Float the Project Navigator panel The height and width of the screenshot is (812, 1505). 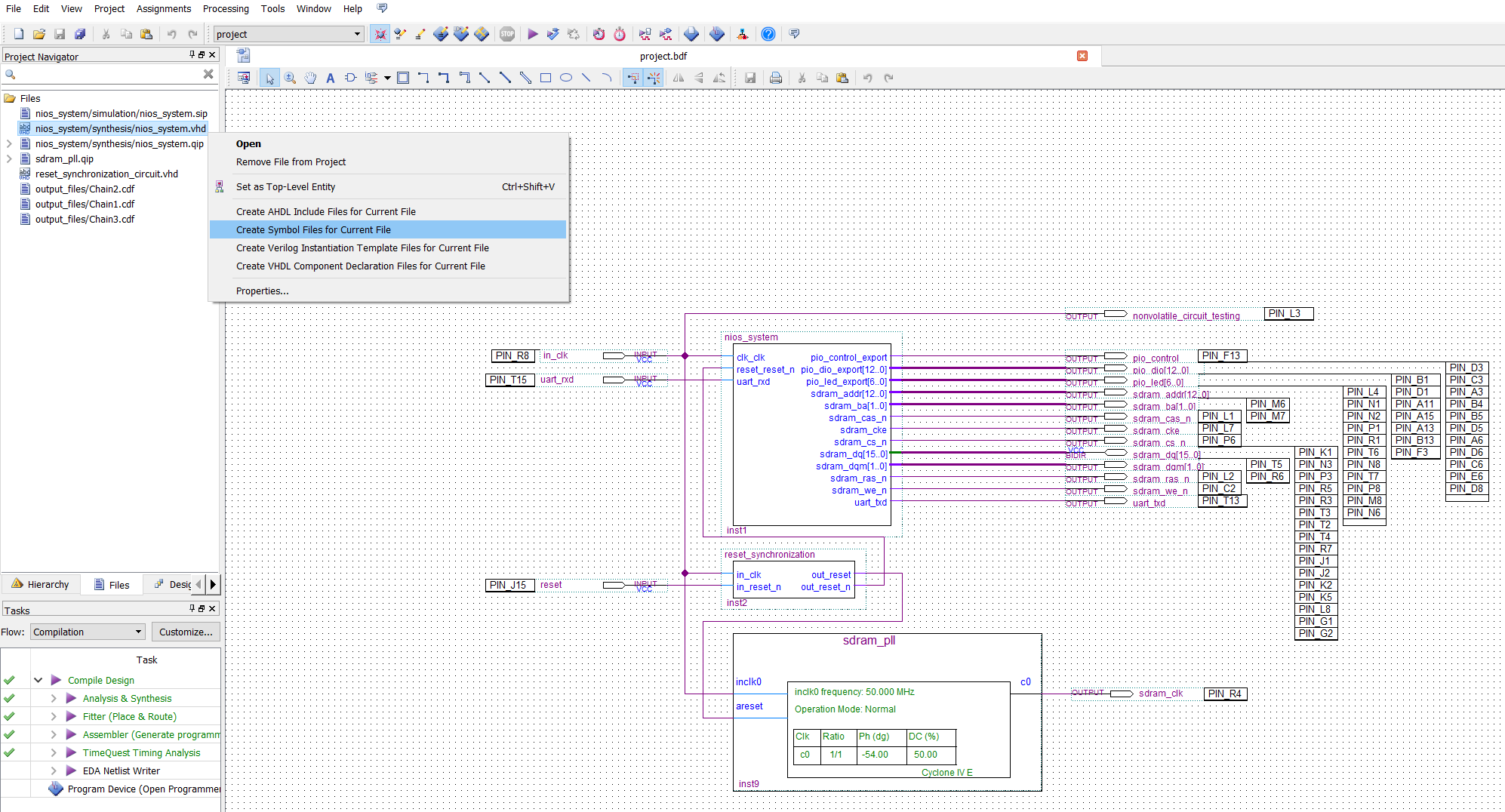point(202,55)
